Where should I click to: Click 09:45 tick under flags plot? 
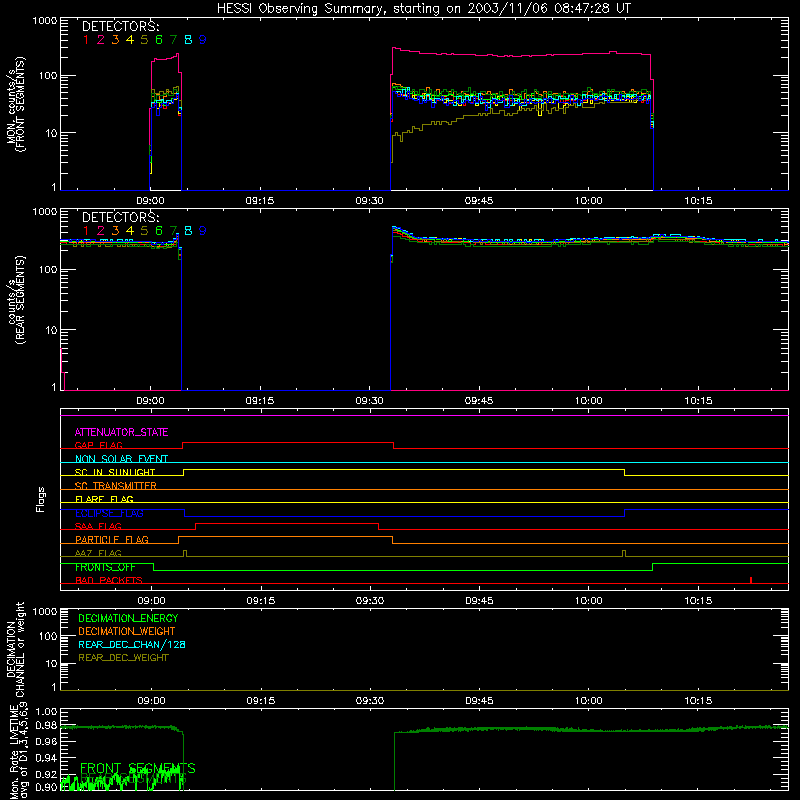479,601
